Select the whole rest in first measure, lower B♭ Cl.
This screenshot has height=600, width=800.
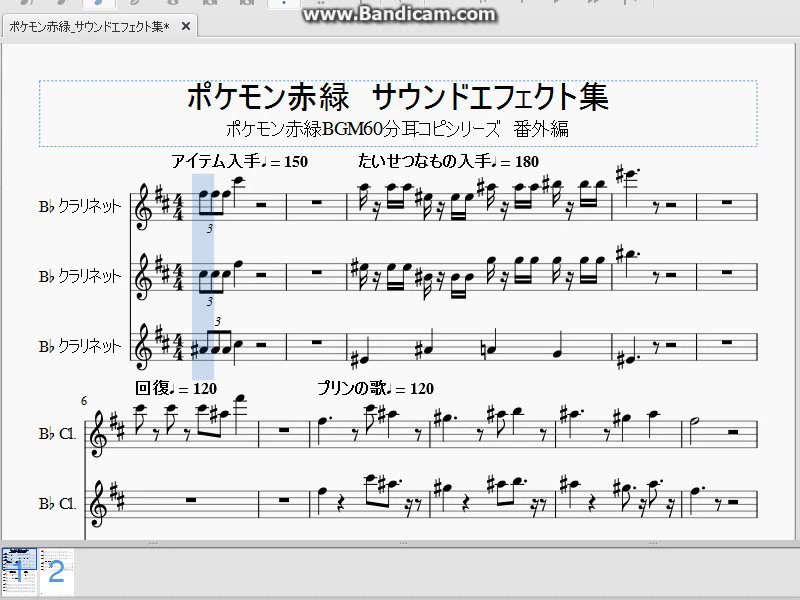[191, 499]
